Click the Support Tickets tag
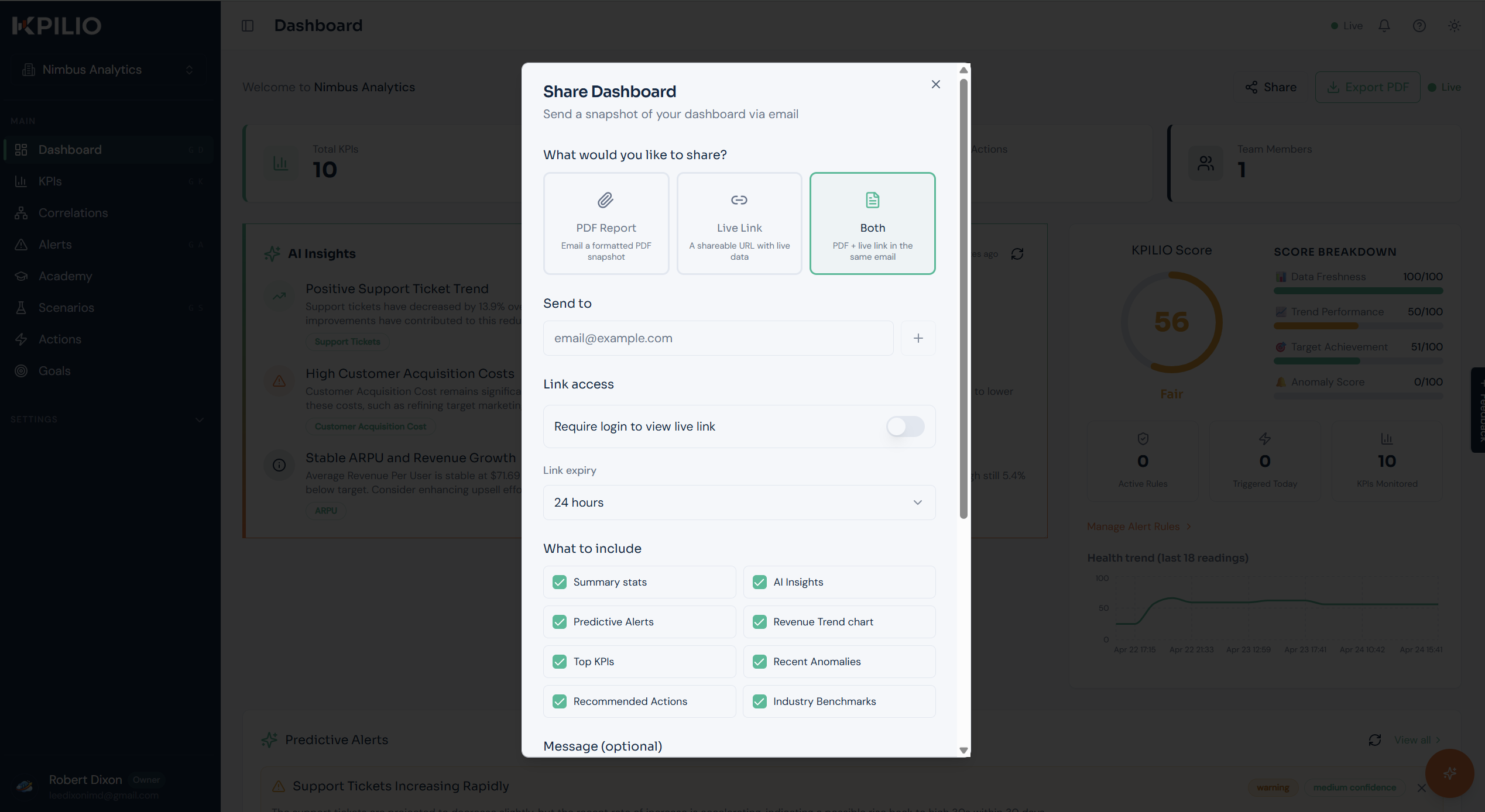This screenshot has width=1485, height=812. click(x=347, y=342)
